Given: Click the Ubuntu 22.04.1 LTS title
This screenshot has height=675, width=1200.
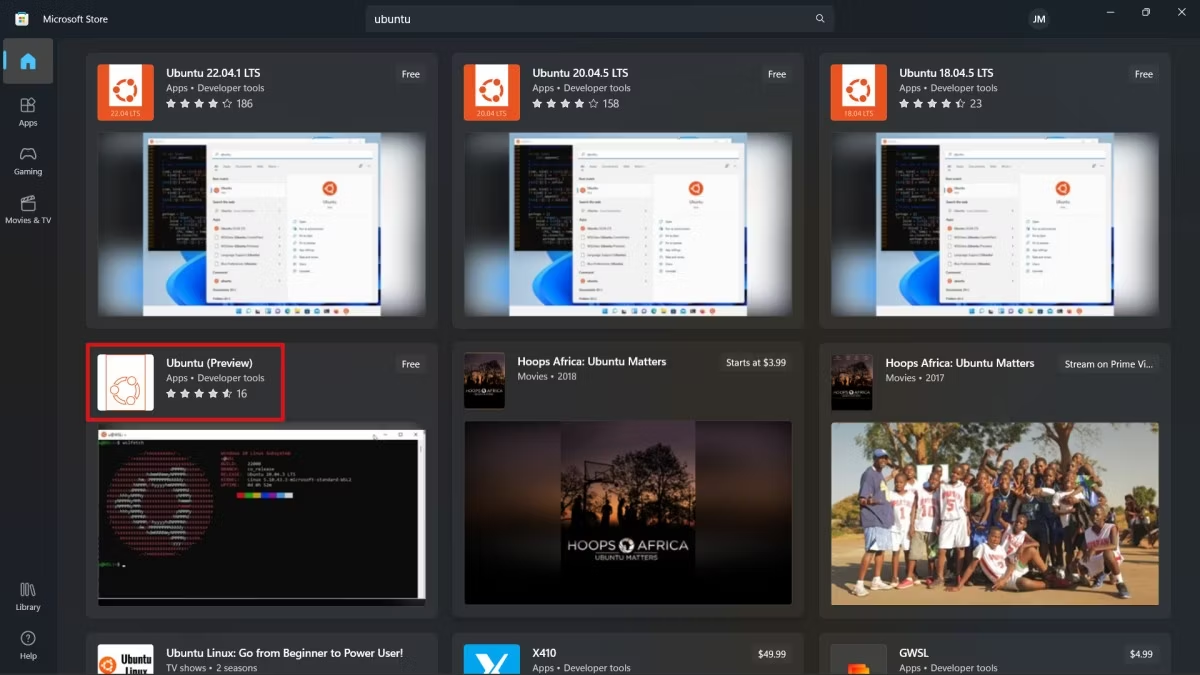Looking at the screenshot, I should (x=213, y=73).
